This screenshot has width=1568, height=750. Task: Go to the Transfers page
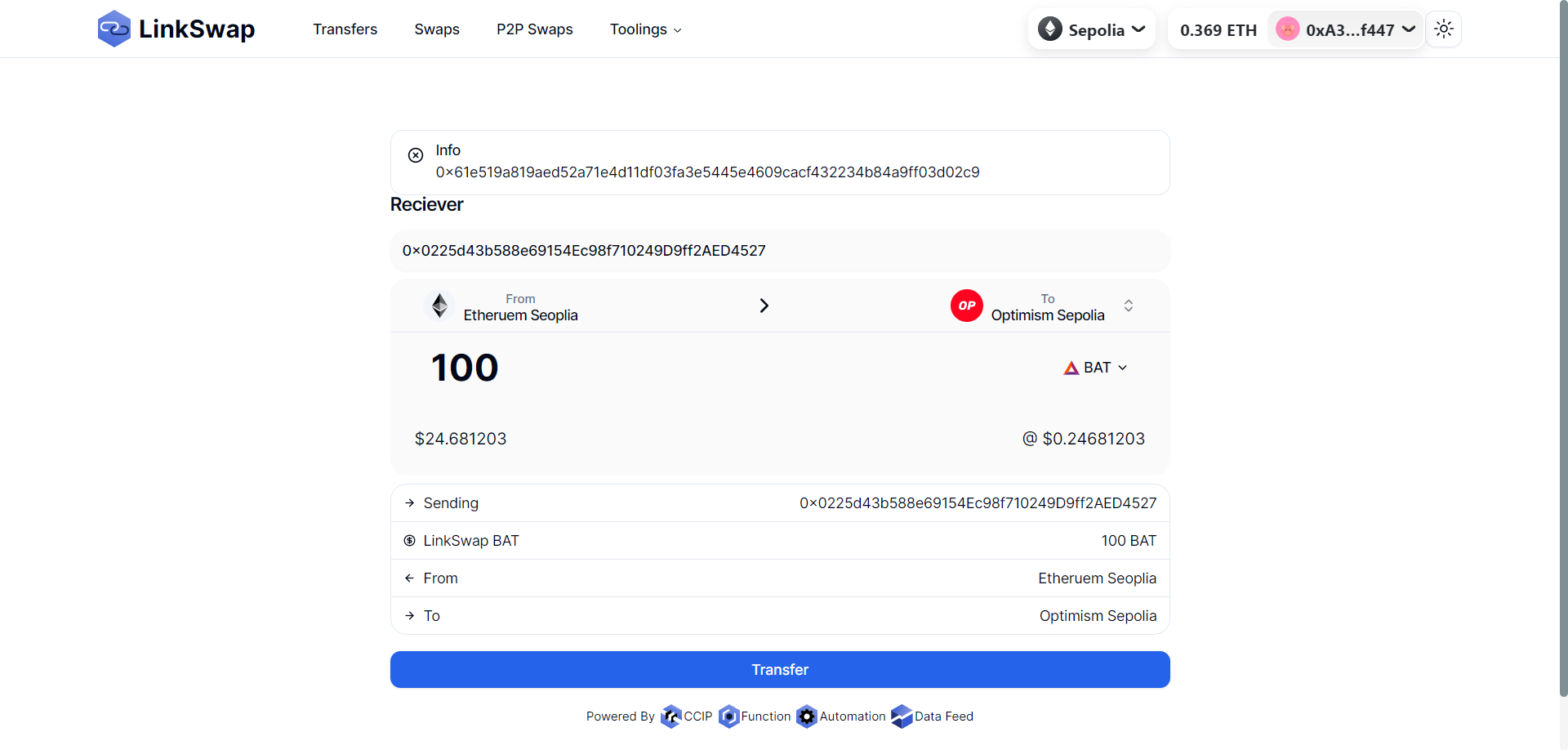[x=345, y=29]
